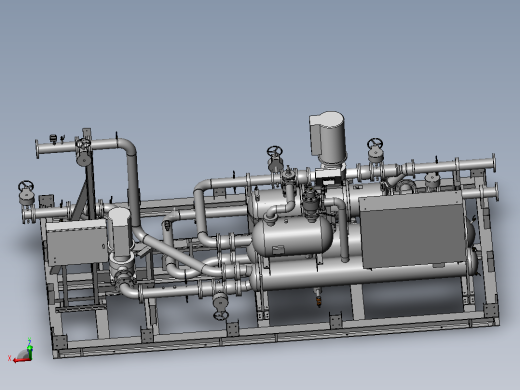Select the vertical motor on top

point(327,138)
